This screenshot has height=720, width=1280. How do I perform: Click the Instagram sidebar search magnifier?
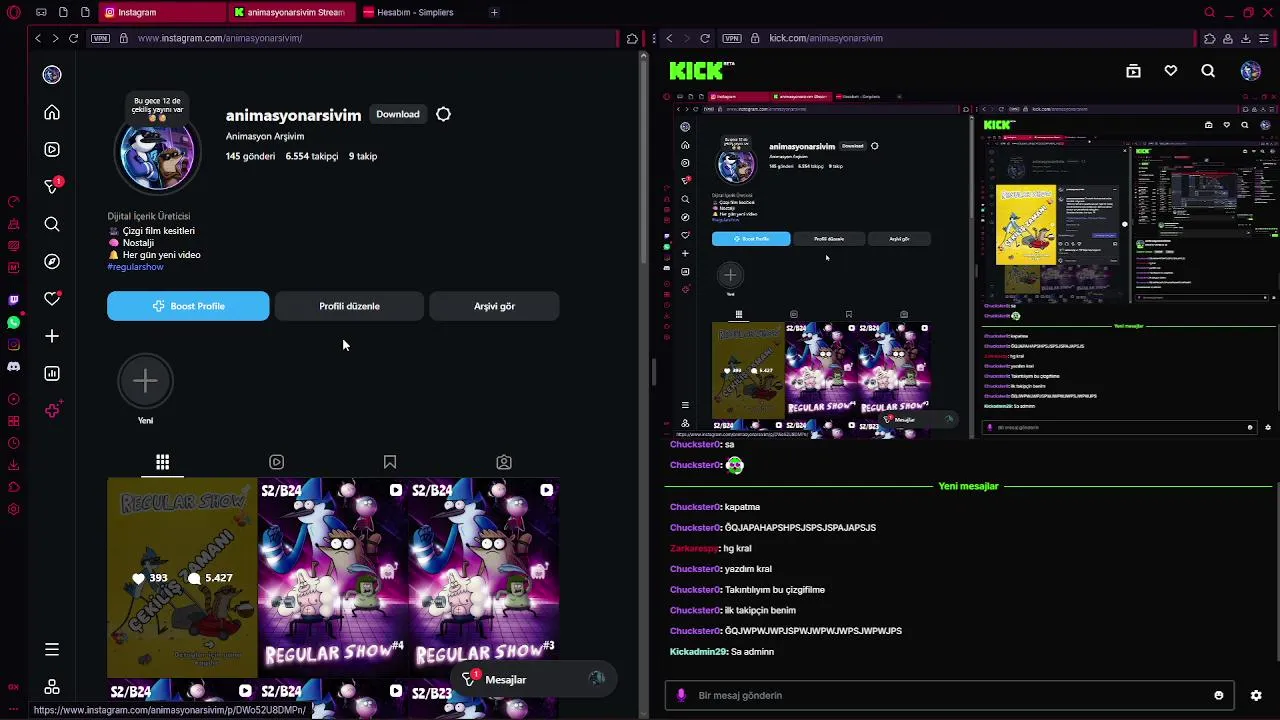(x=52, y=224)
